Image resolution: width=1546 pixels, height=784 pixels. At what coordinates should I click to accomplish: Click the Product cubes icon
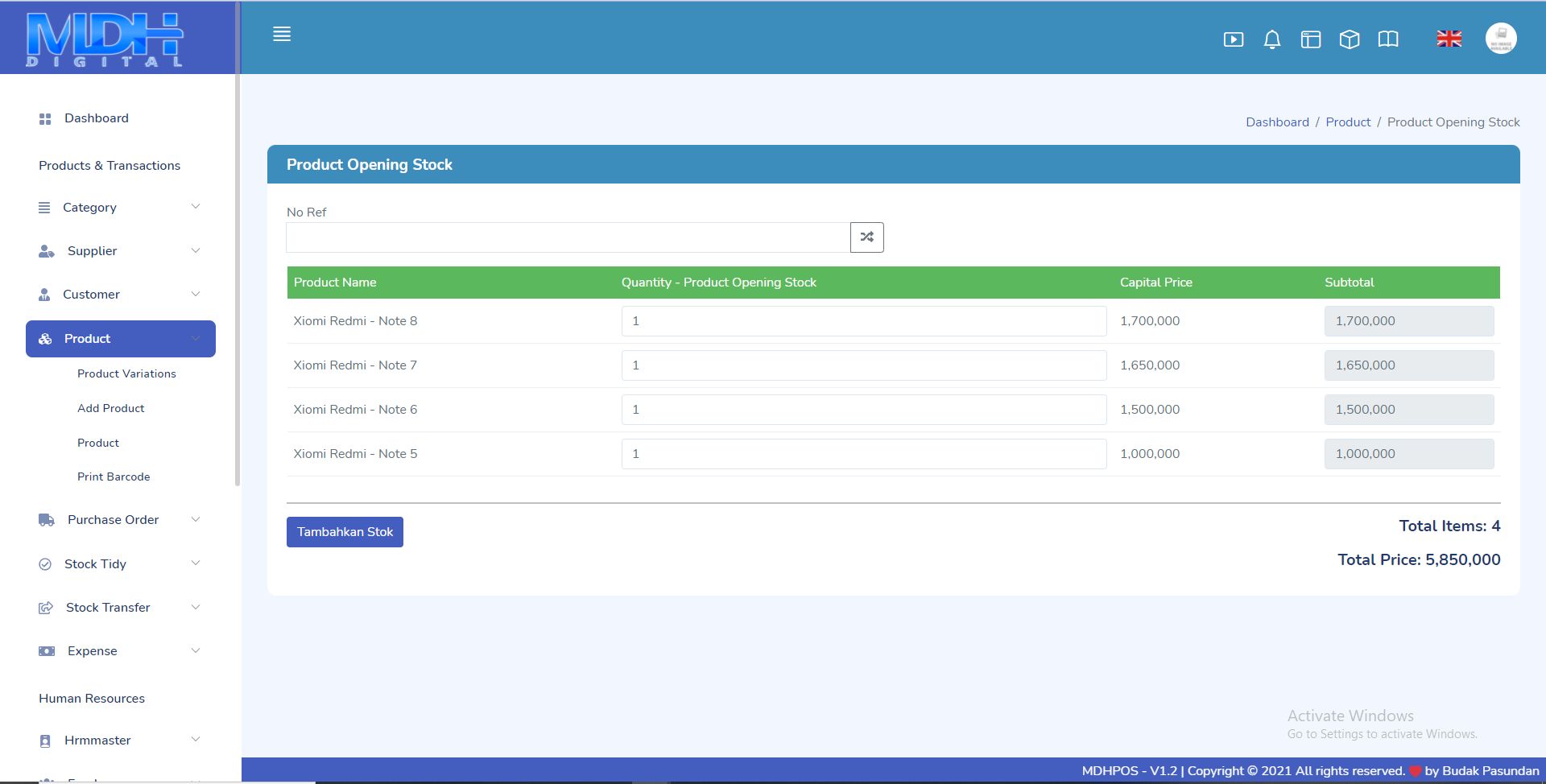click(x=45, y=339)
